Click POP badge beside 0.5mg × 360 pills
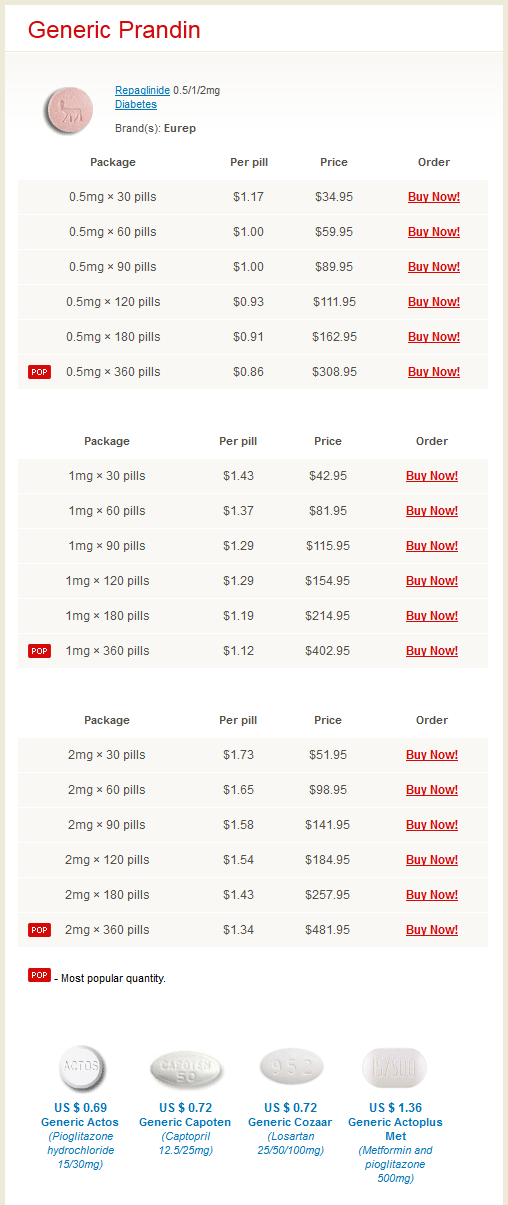This screenshot has height=1205, width=508. coord(39,372)
